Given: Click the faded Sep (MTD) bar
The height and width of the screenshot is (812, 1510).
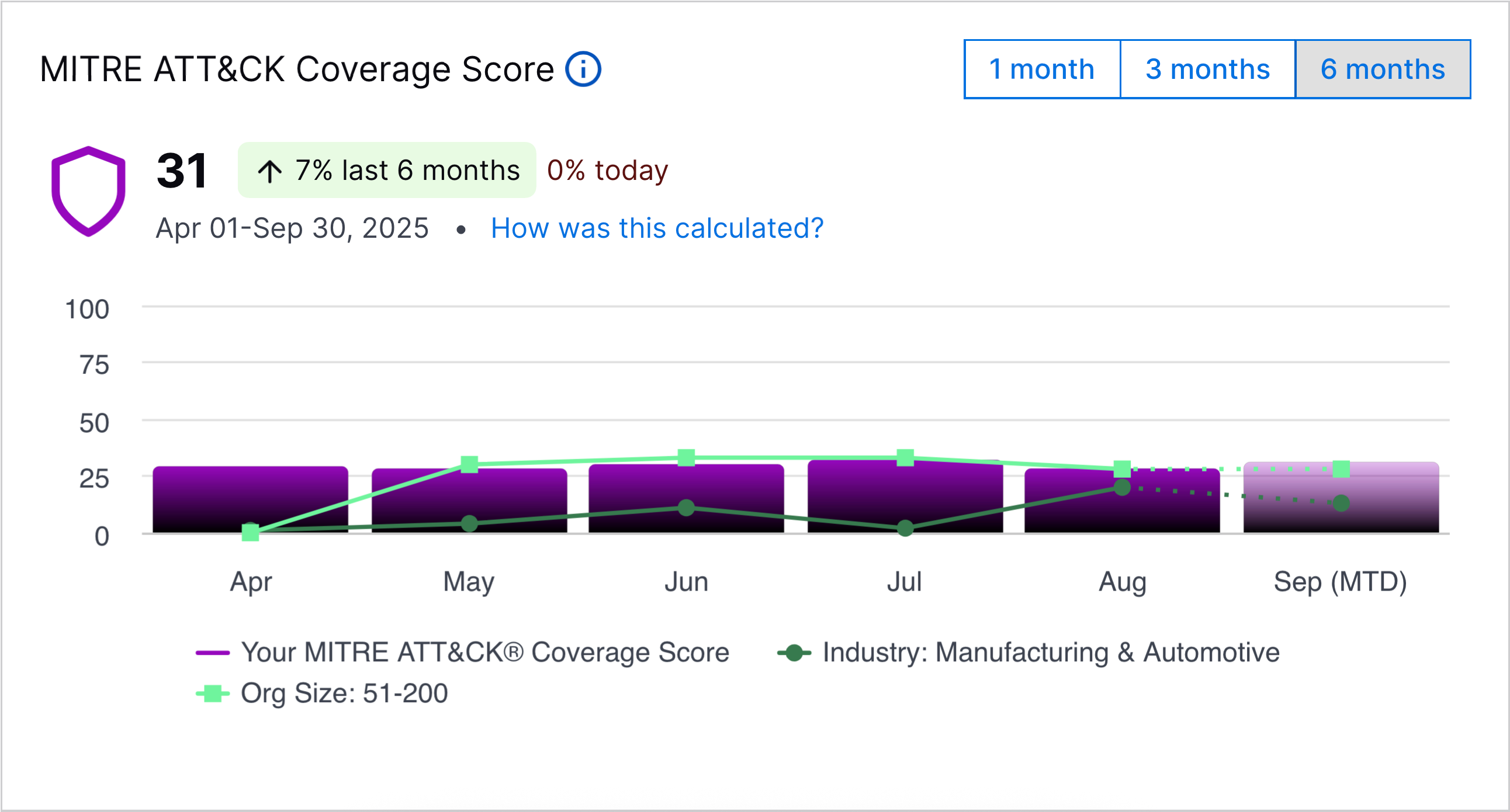Looking at the screenshot, I should [x=1341, y=497].
